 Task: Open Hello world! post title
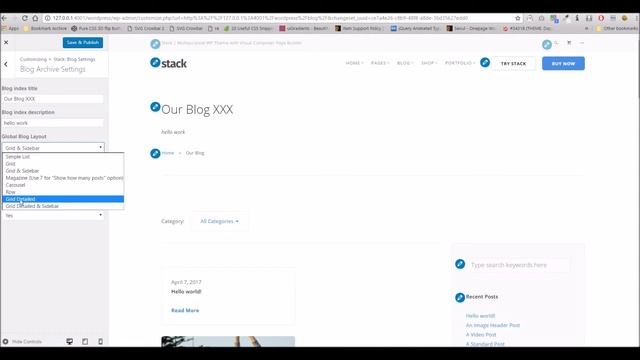click(186, 292)
